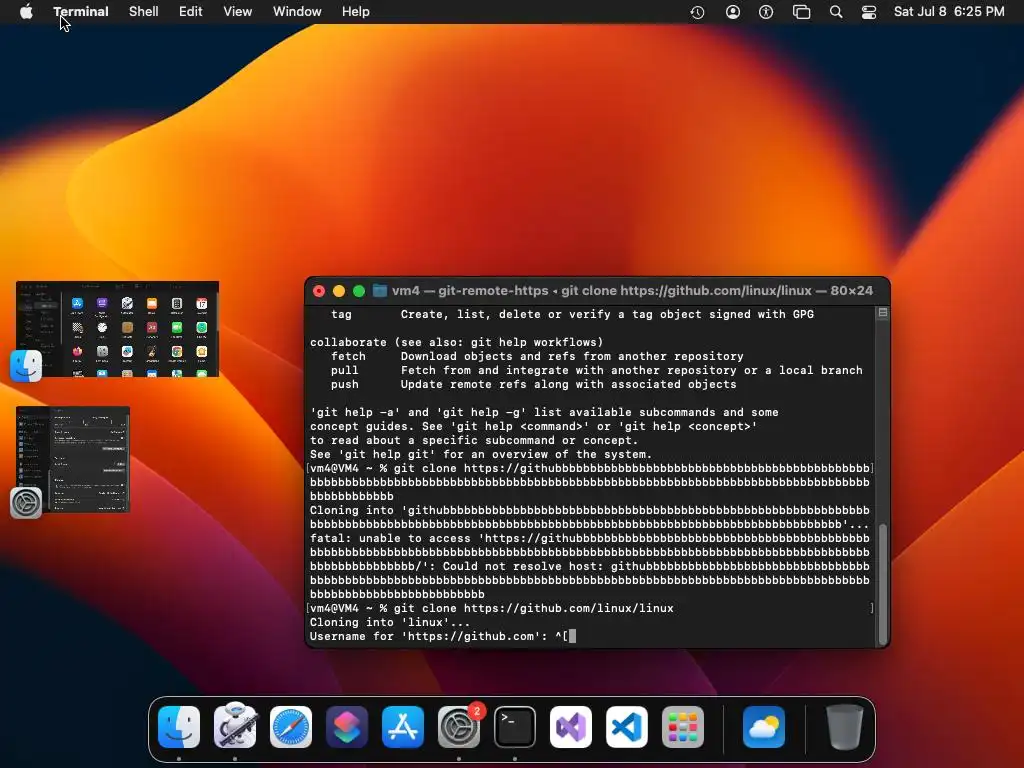Click the Username for 'https://github.com' prompt line
1024x768 pixels.
(443, 636)
